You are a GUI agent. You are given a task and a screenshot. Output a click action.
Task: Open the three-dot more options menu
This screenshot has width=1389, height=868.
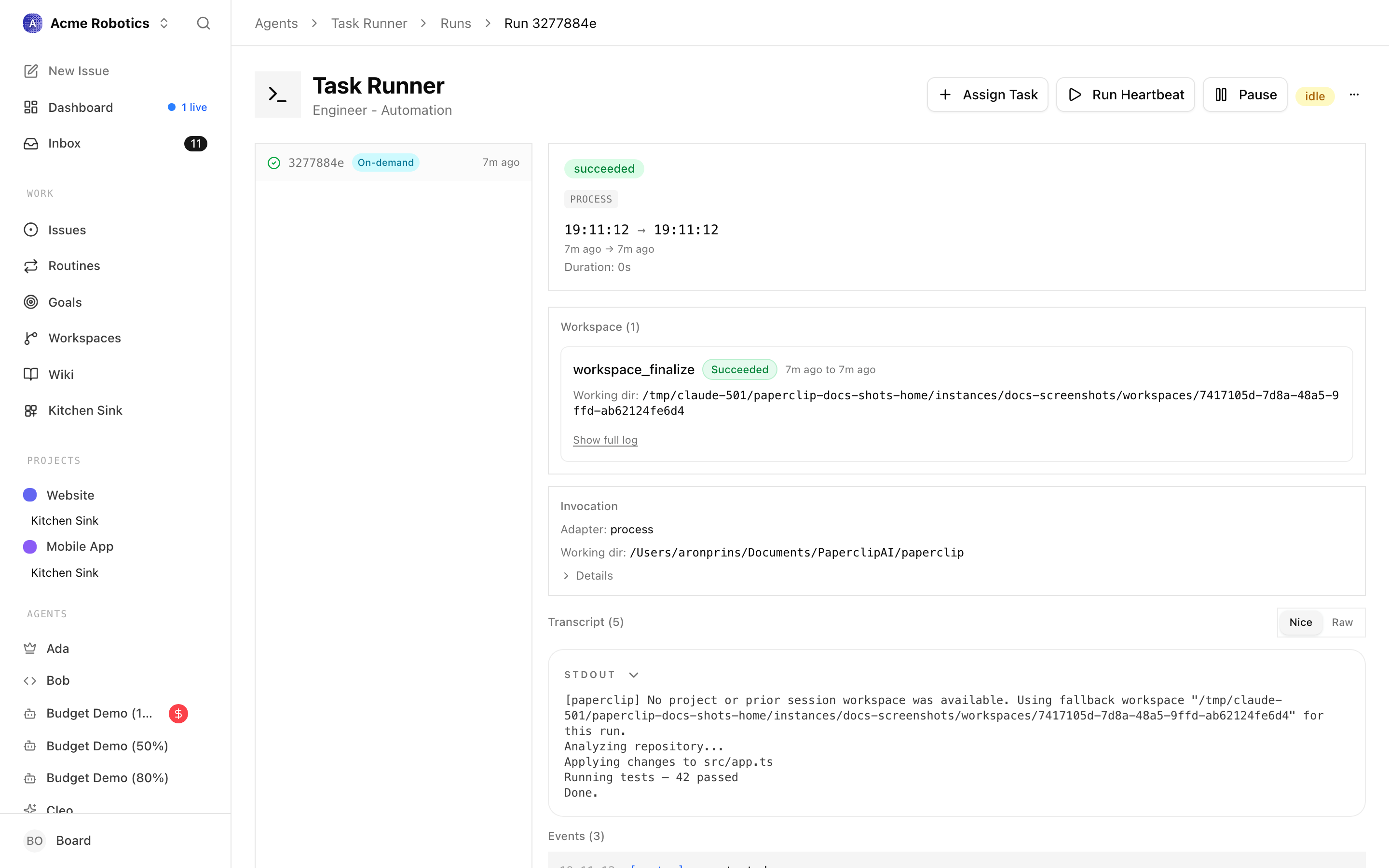(1354, 95)
